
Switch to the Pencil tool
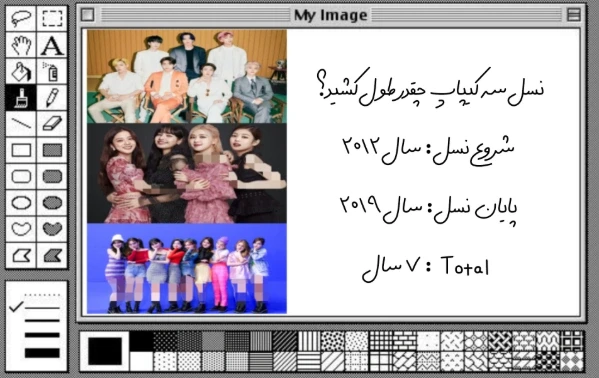[52, 97]
